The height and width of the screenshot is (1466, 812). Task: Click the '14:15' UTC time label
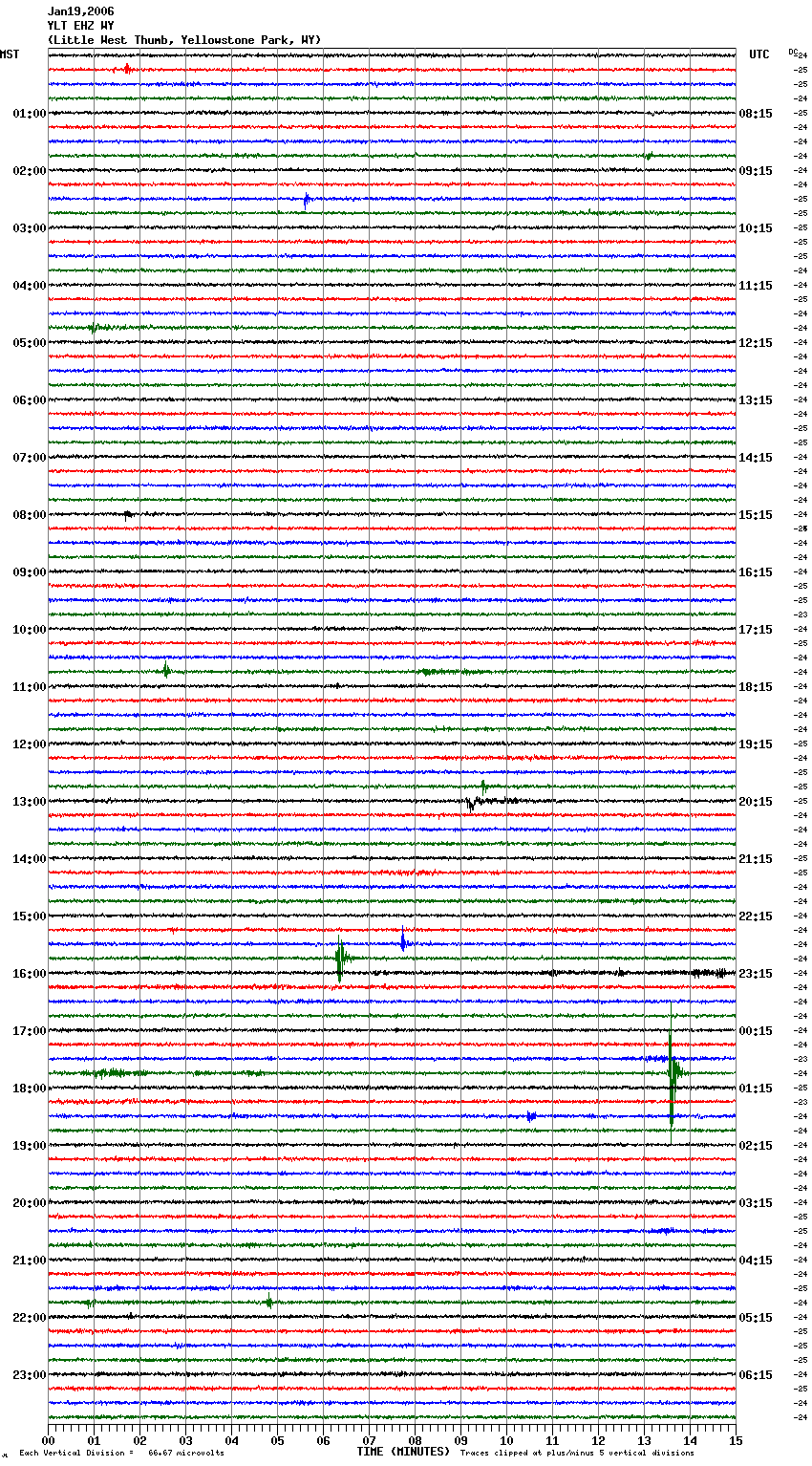[x=756, y=458]
